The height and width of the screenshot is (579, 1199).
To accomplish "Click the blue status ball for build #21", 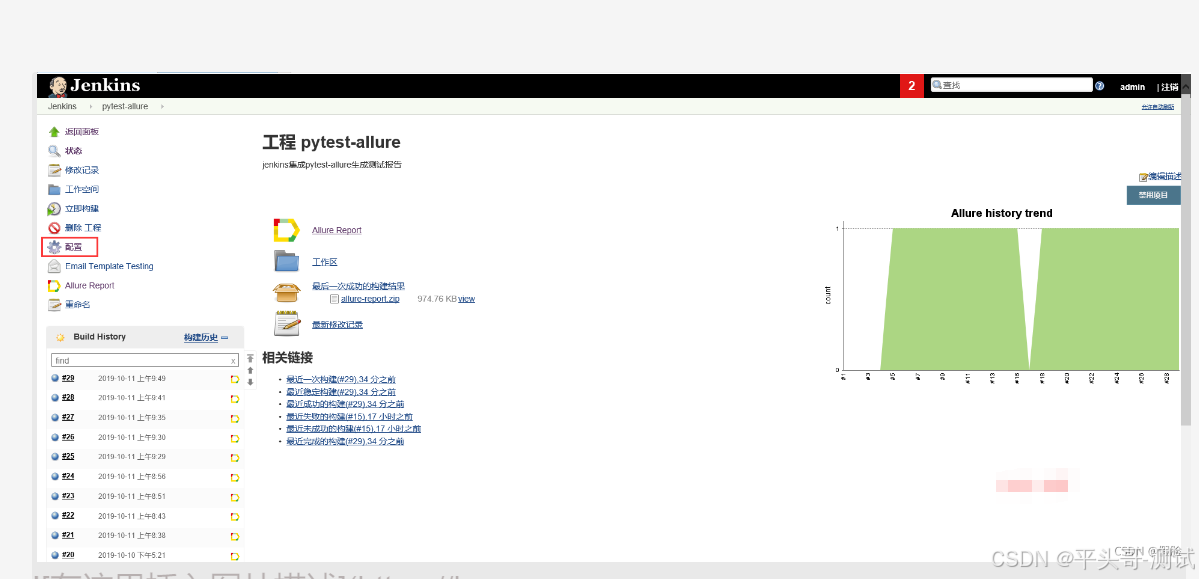I will tap(55, 535).
